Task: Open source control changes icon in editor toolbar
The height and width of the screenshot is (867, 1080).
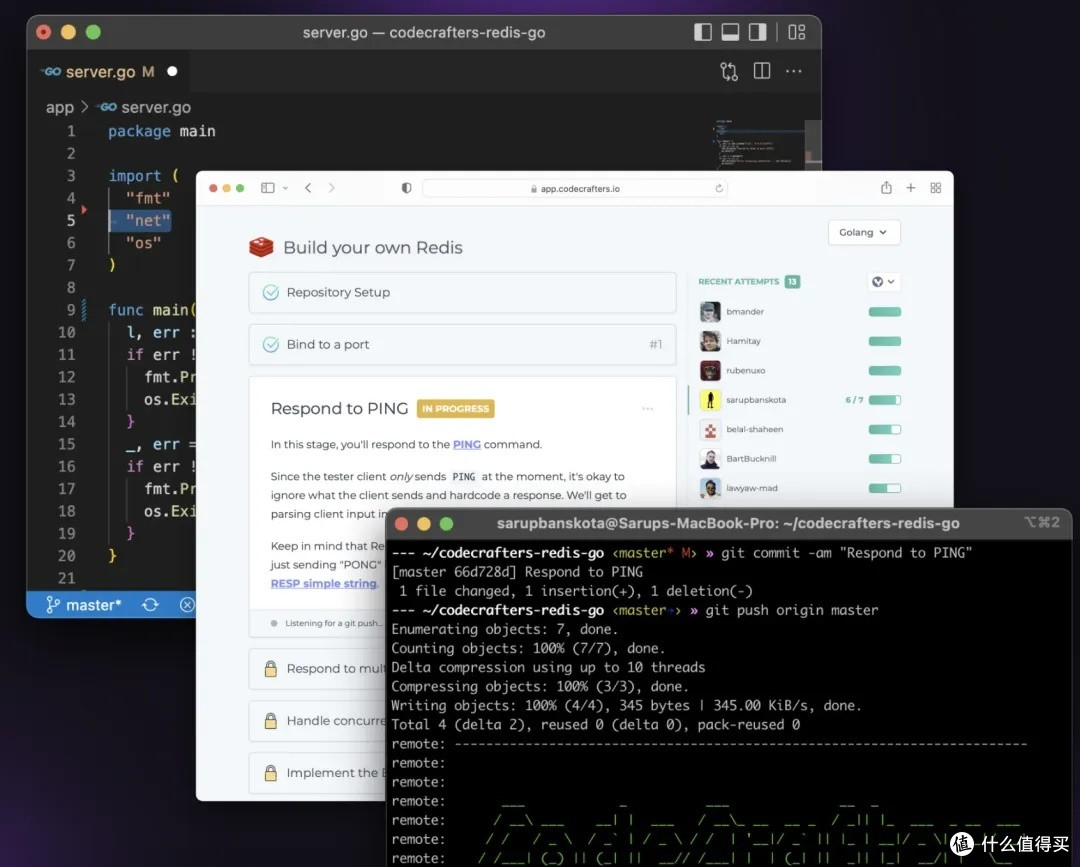Action: [729, 72]
